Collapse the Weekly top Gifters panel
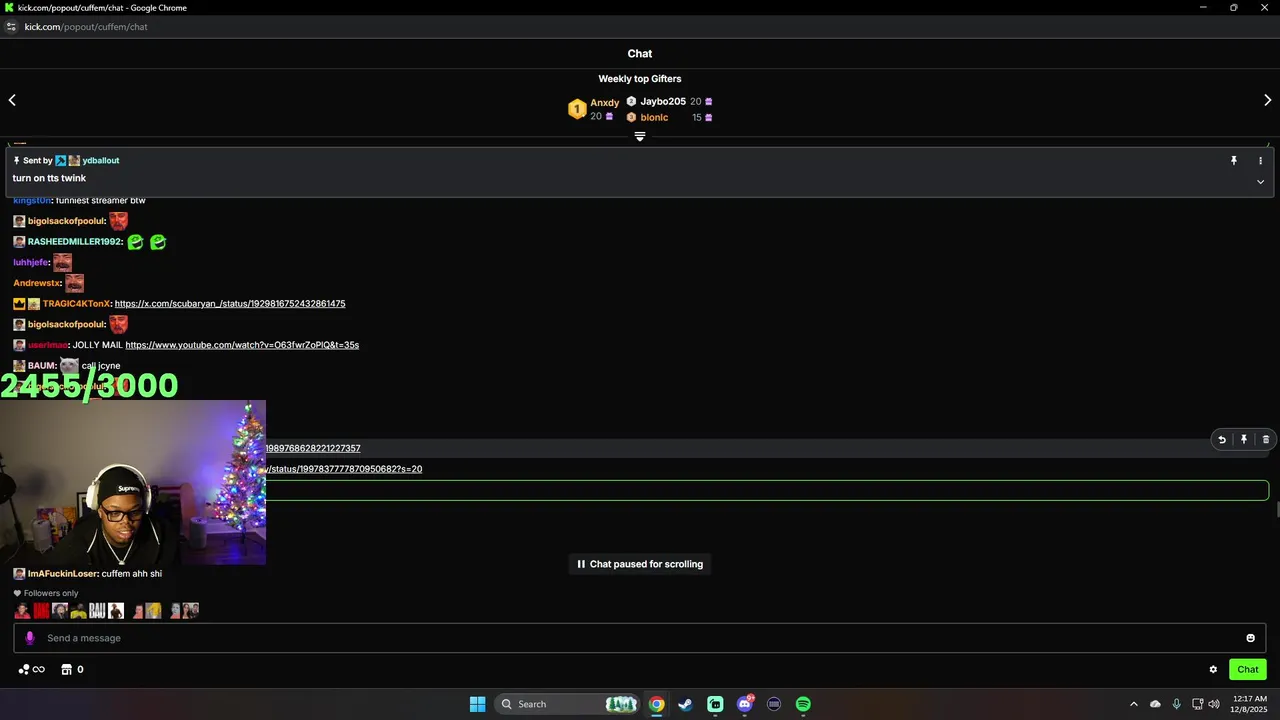This screenshot has height=720, width=1280. 640,137
